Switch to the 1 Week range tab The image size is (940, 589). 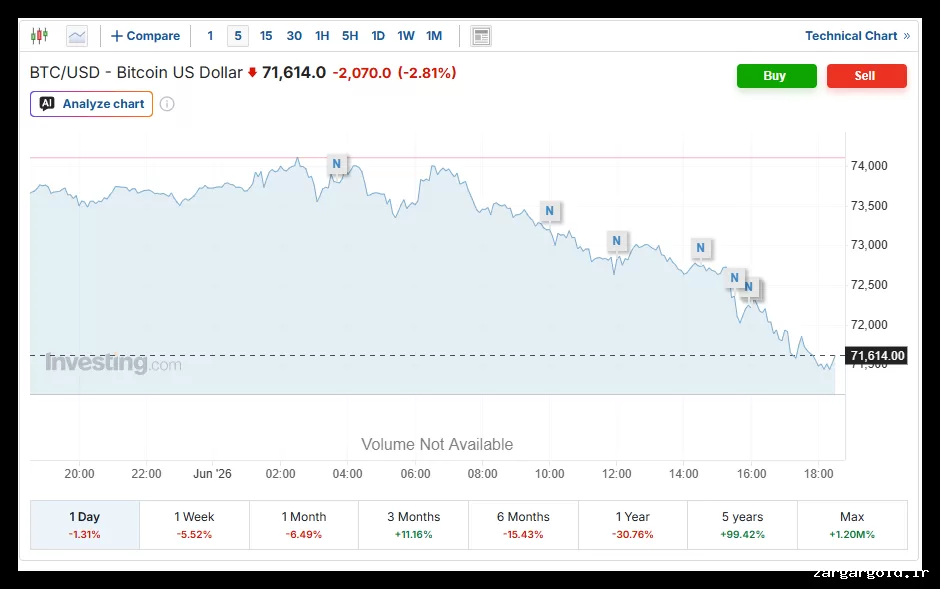[x=194, y=525]
